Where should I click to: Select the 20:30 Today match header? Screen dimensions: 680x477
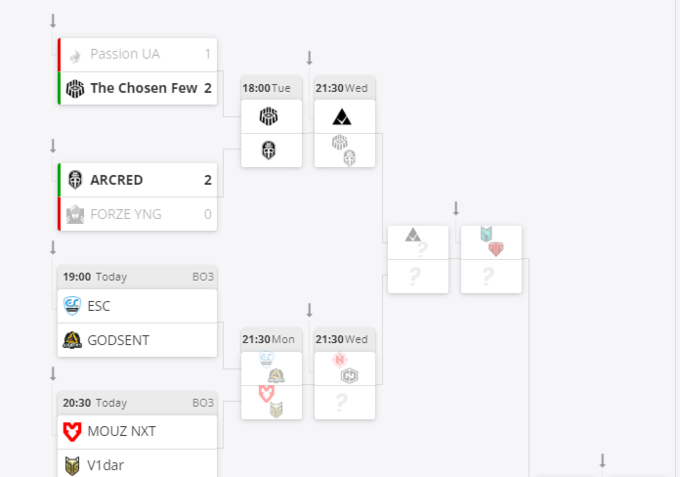137,402
